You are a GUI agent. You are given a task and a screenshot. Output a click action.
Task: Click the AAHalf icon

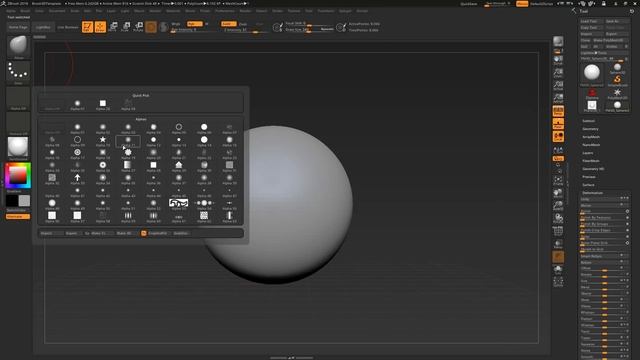coord(558,98)
